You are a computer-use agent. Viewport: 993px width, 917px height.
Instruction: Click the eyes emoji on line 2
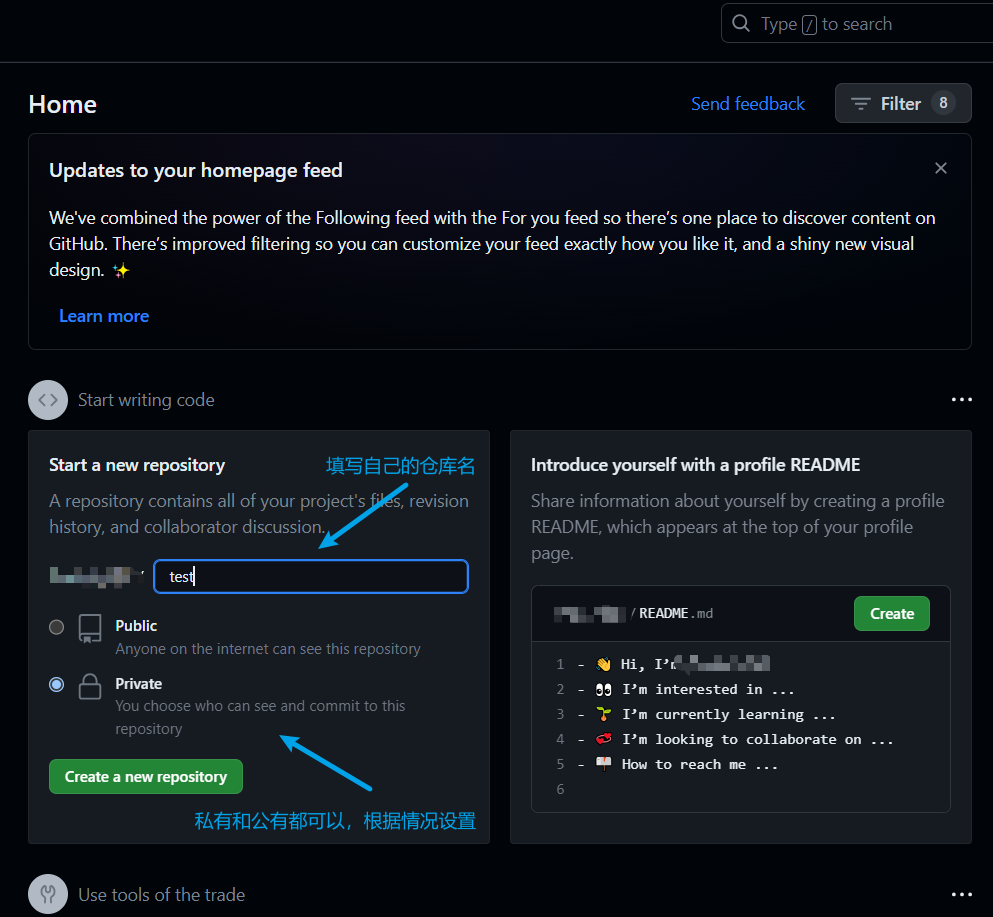[x=604, y=689]
